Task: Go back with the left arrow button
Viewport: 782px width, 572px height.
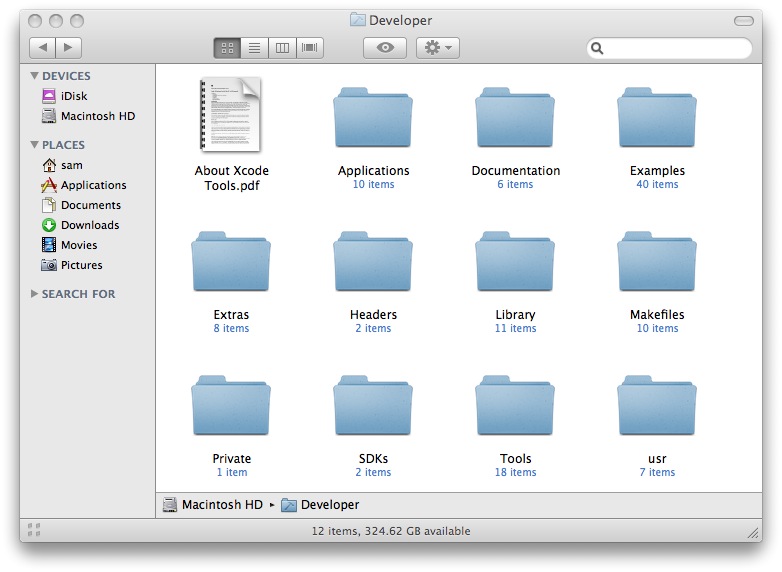Action: (x=42, y=48)
